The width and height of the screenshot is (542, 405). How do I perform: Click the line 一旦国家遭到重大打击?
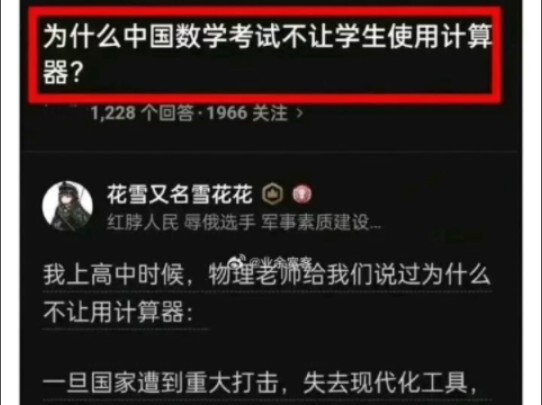tap(161, 383)
